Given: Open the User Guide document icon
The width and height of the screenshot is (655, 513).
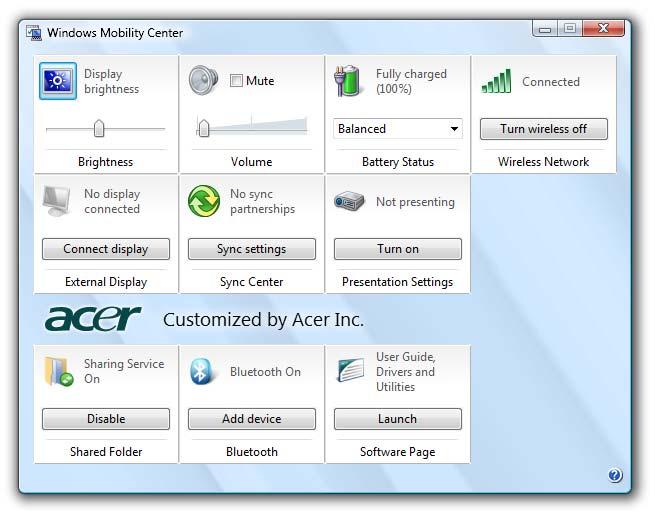Looking at the screenshot, I should click(350, 370).
